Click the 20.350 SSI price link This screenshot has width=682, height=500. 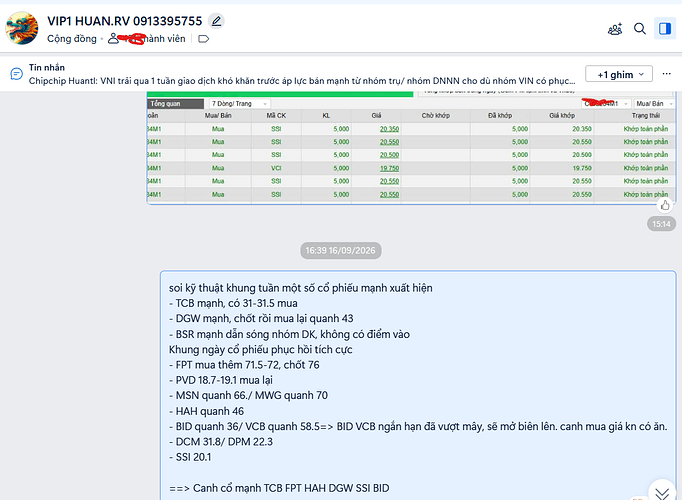pos(389,129)
